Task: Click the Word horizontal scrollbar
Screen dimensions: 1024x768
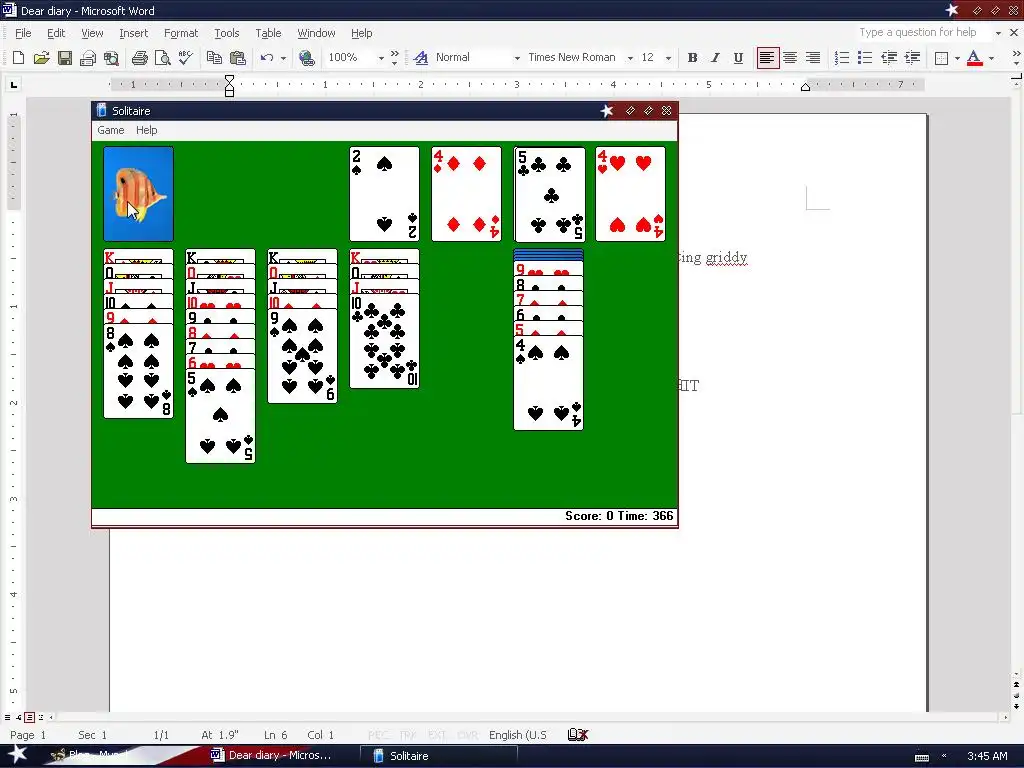Action: [x=528, y=717]
